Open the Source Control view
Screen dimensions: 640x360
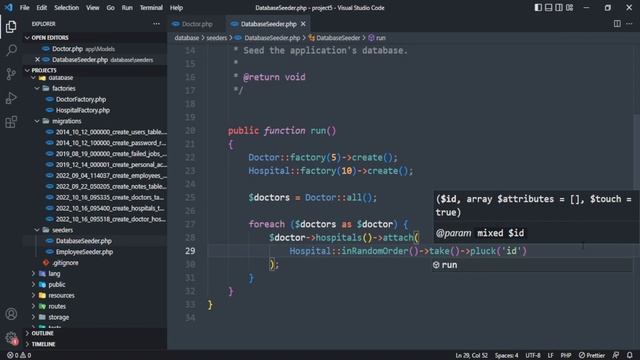coord(11,74)
